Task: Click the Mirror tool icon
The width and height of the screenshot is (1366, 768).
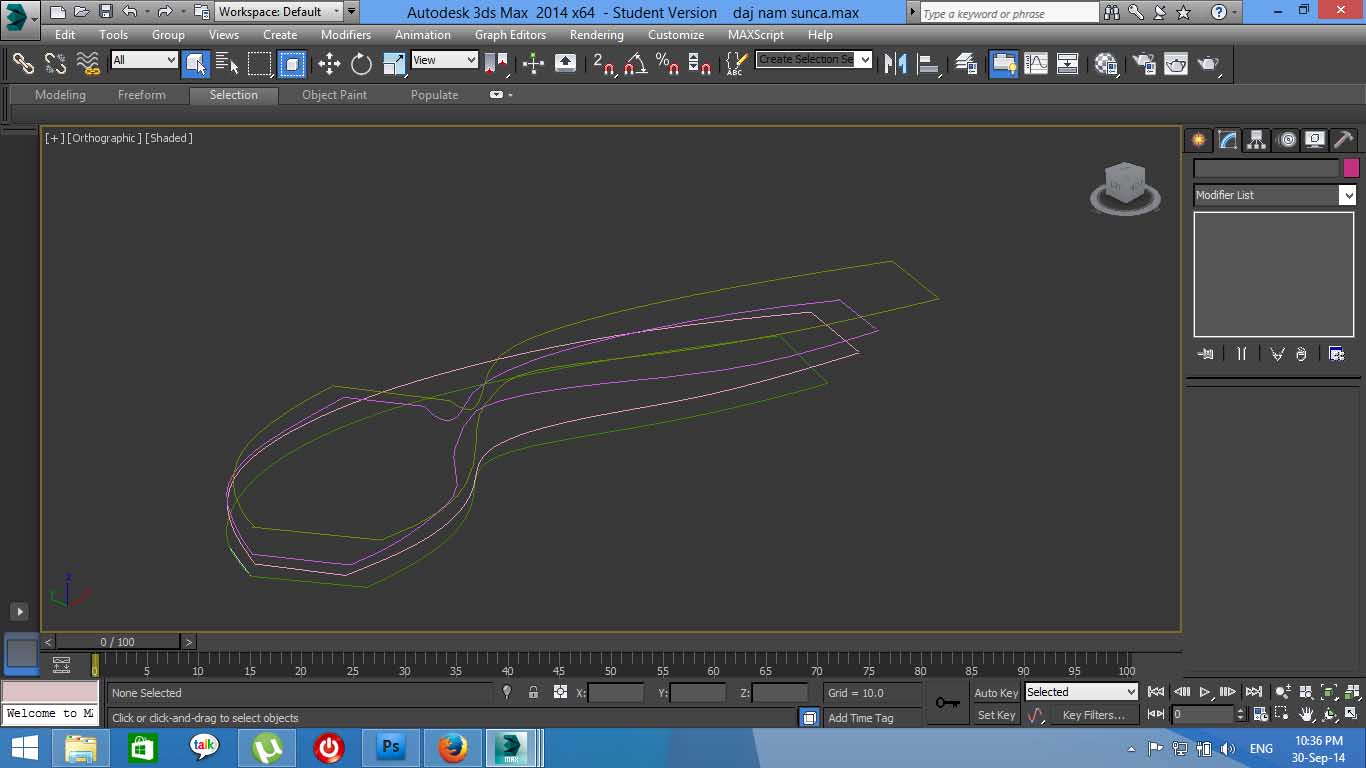Action: (x=895, y=64)
